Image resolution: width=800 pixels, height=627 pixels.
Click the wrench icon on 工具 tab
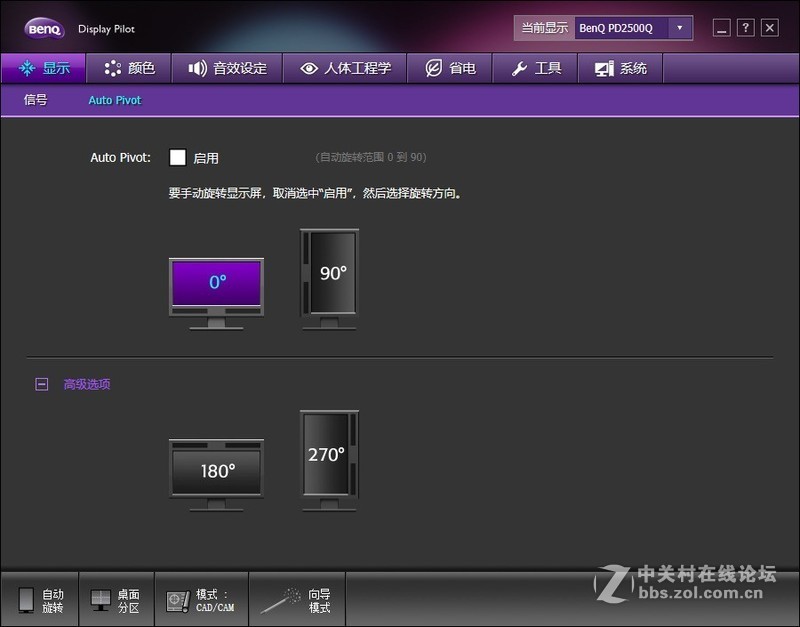point(523,68)
